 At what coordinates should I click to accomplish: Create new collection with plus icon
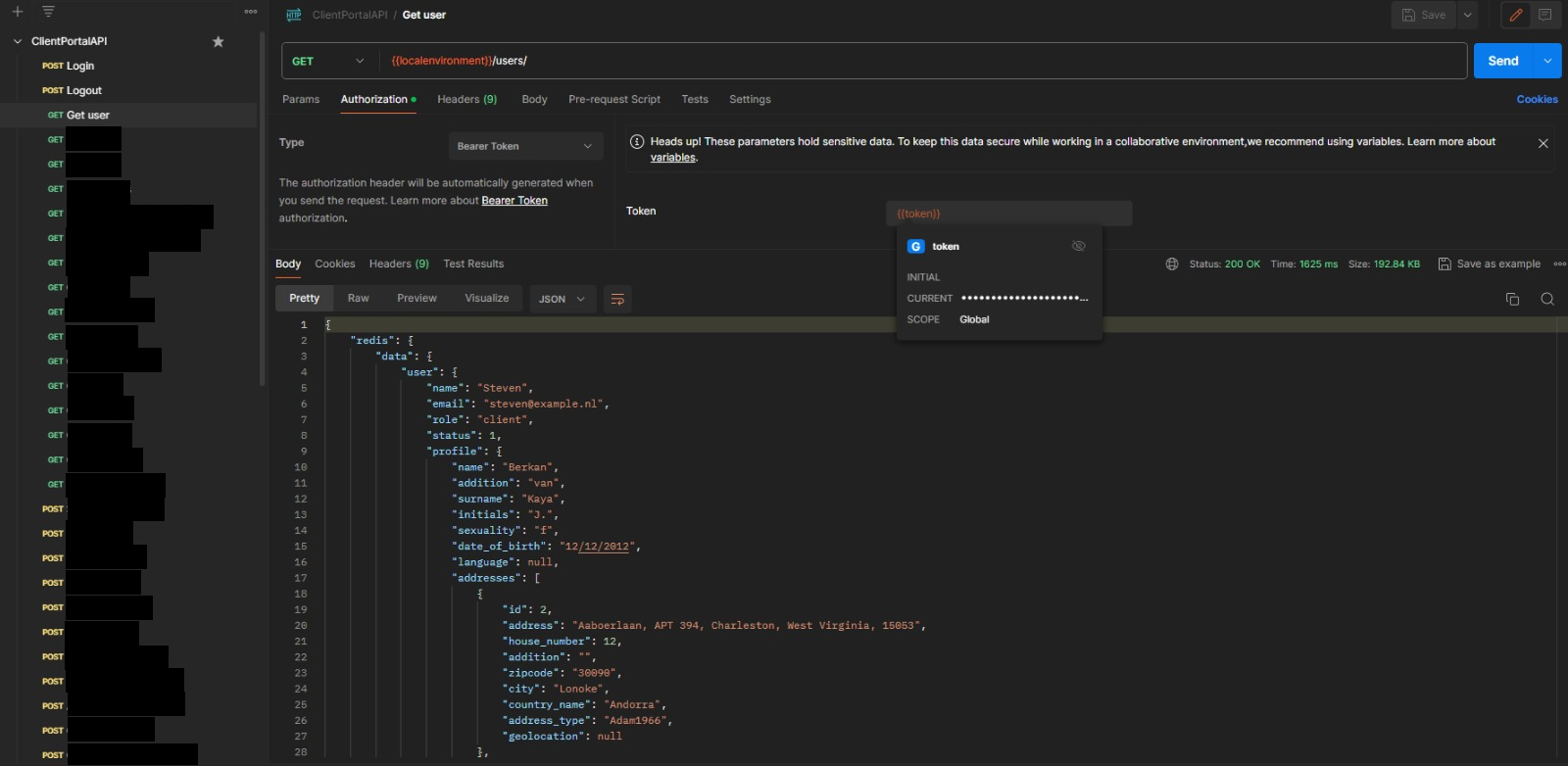click(17, 12)
